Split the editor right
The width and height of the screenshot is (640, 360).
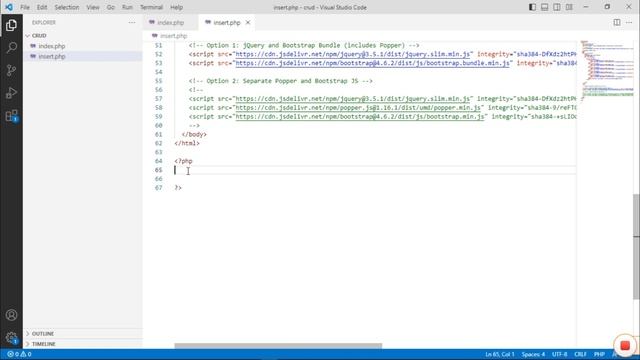[617, 22]
